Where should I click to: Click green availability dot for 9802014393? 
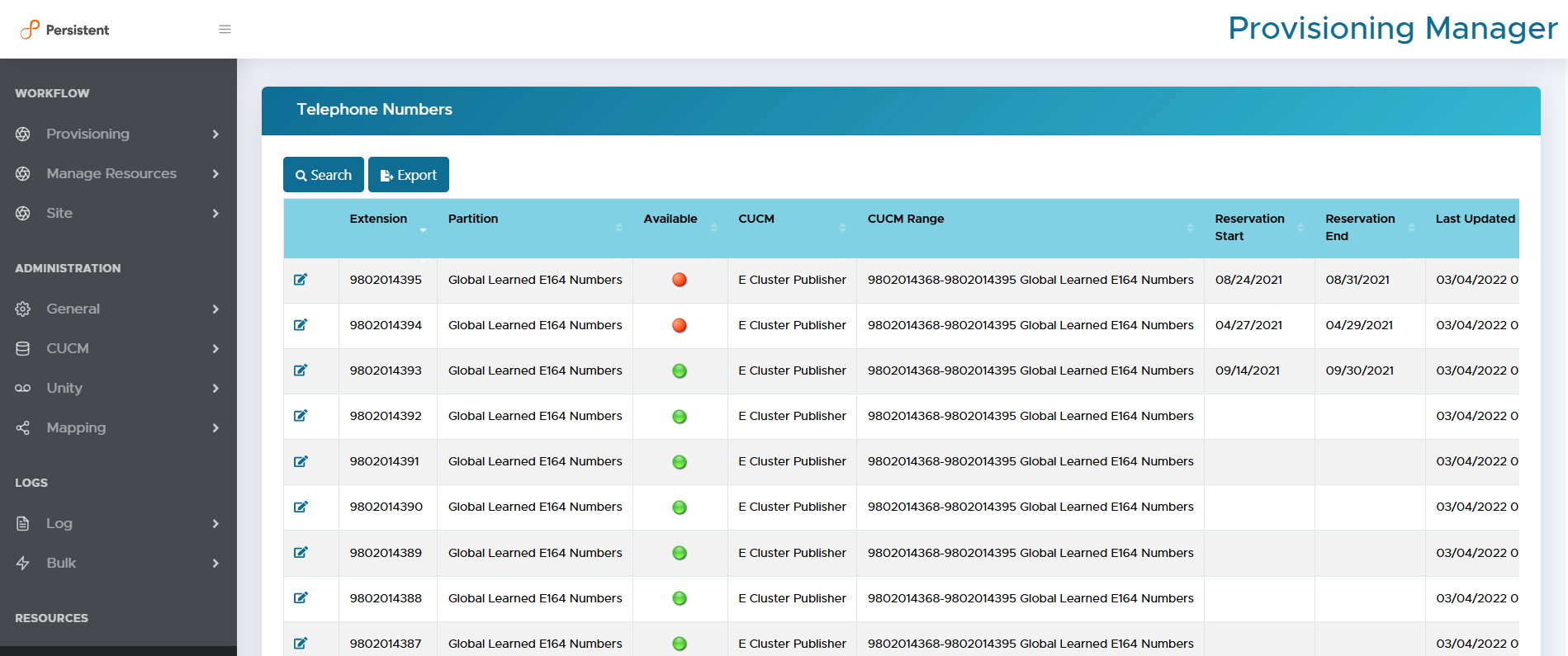coord(680,371)
